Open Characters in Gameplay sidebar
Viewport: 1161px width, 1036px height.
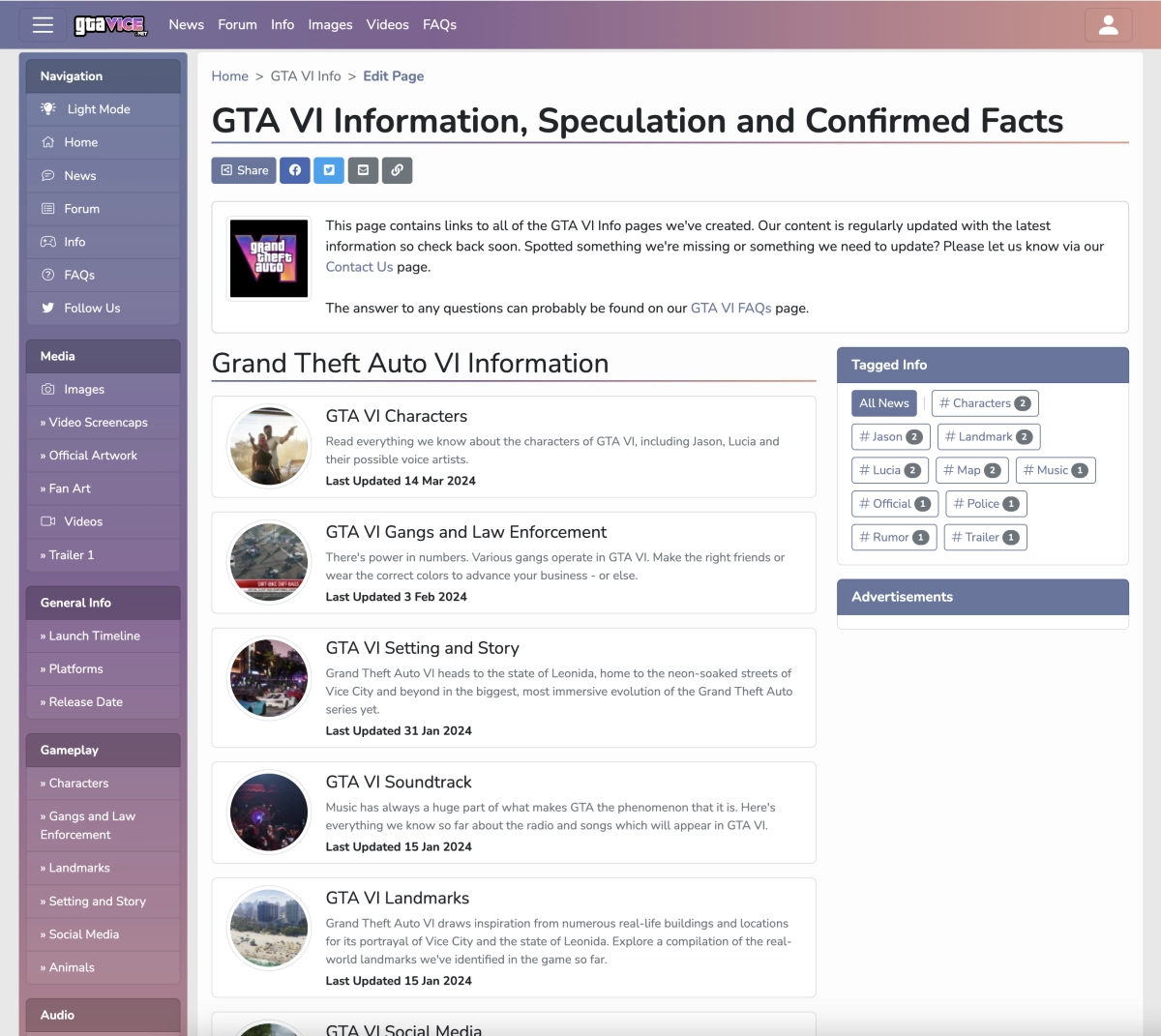coord(103,784)
